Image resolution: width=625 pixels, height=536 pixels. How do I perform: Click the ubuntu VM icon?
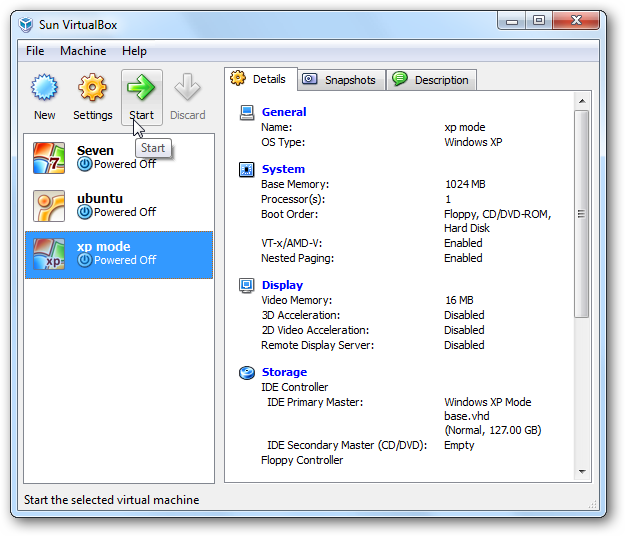point(49,206)
